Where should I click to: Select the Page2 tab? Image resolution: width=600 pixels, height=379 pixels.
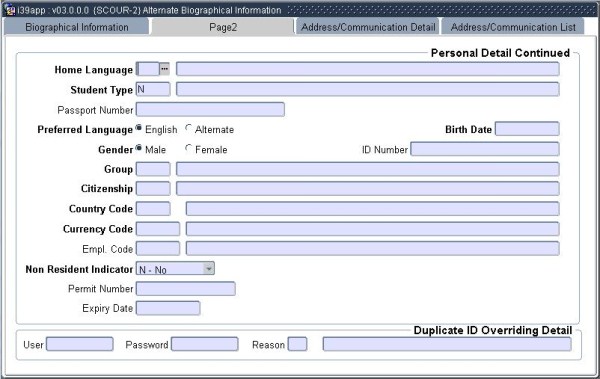pyautogui.click(x=223, y=27)
